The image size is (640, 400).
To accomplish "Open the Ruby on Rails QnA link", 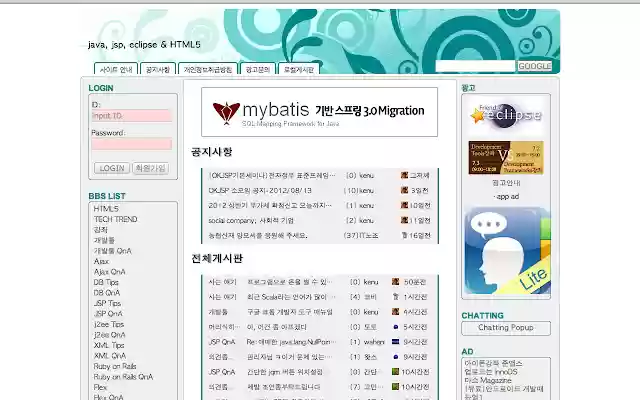I will click(x=123, y=377).
